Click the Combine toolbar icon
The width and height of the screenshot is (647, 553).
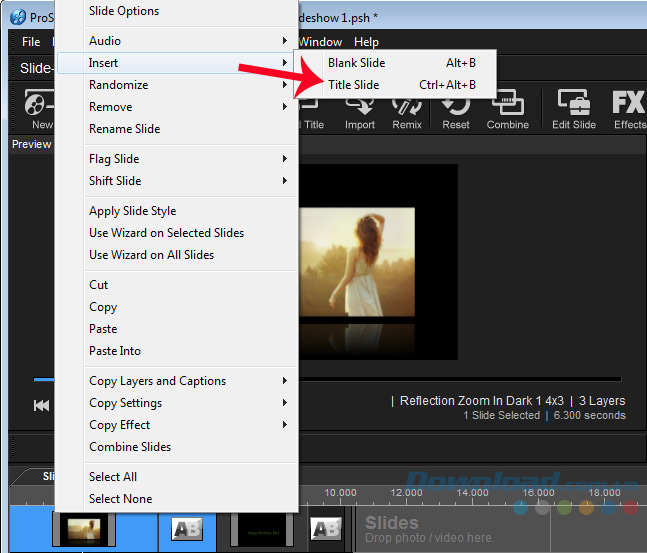pyautogui.click(x=508, y=110)
